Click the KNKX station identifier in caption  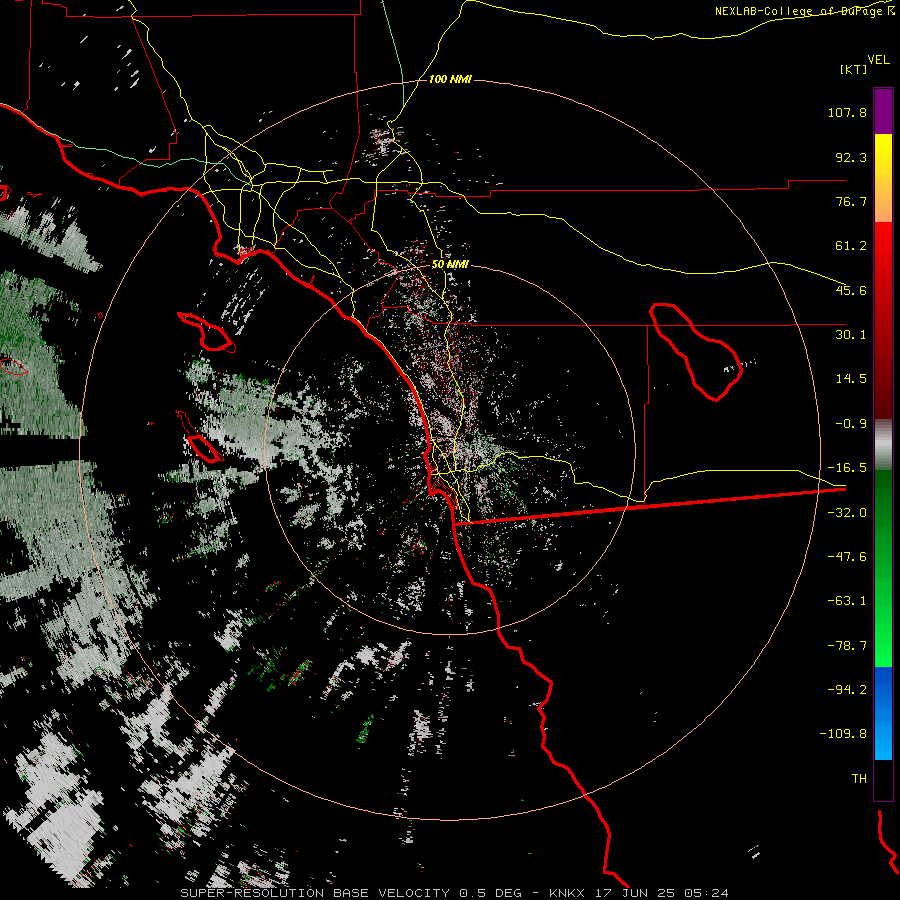click(567, 893)
